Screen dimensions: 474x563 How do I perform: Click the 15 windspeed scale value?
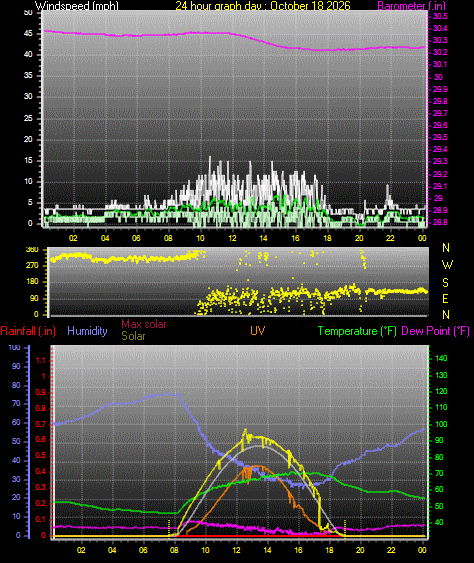coord(28,160)
